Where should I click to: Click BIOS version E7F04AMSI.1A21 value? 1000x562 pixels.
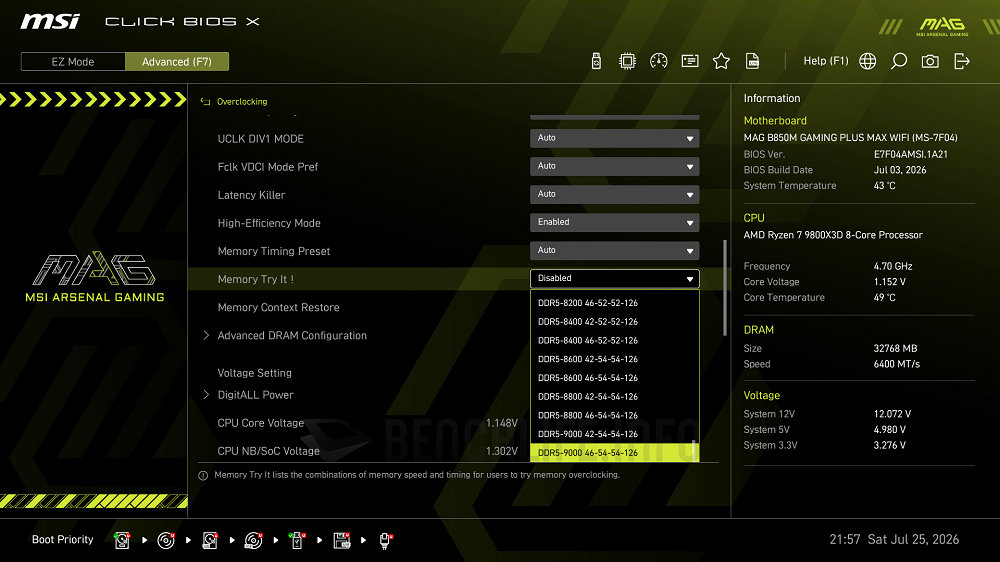[x=911, y=154]
